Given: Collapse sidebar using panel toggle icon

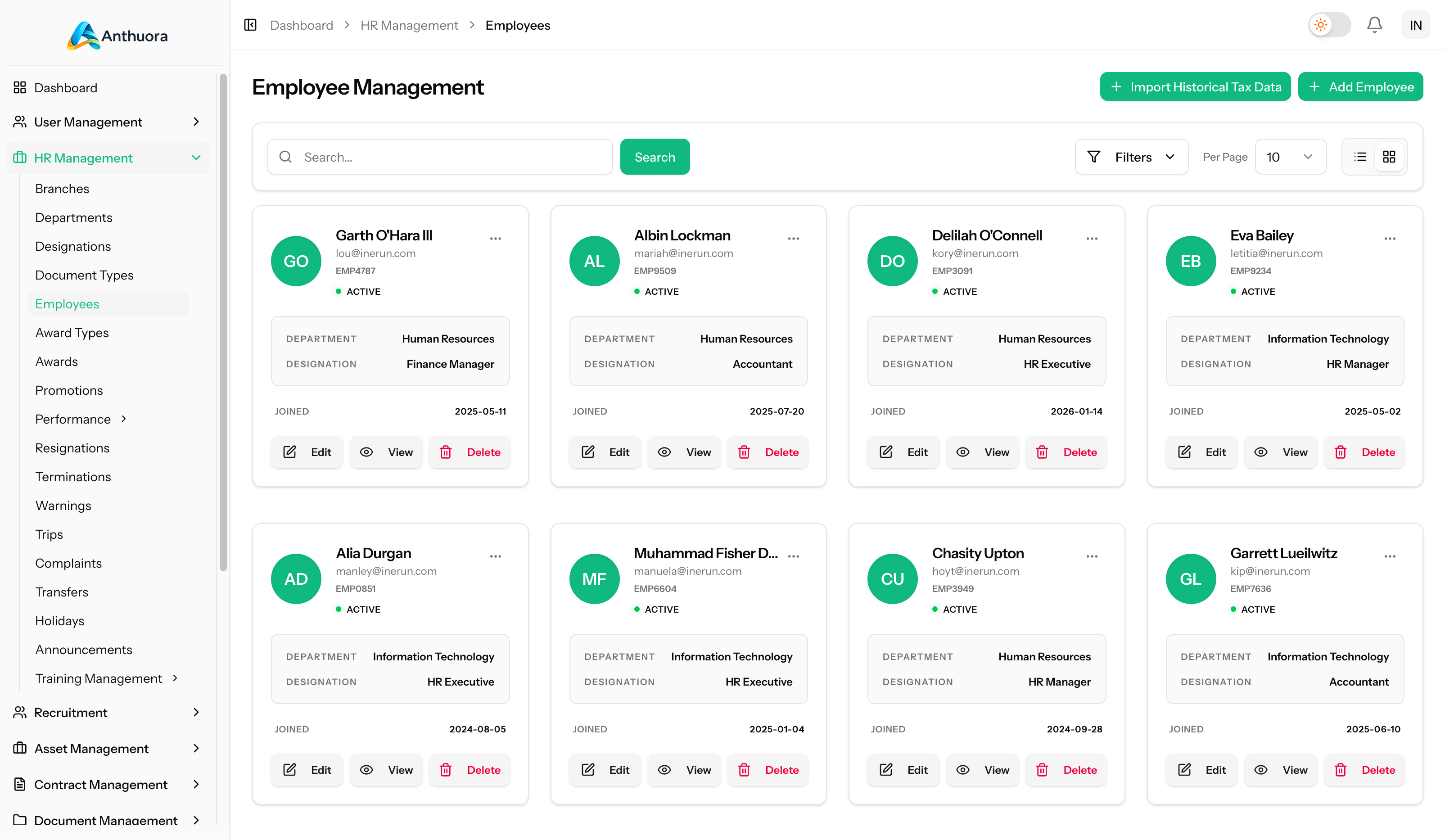Looking at the screenshot, I should coord(250,25).
